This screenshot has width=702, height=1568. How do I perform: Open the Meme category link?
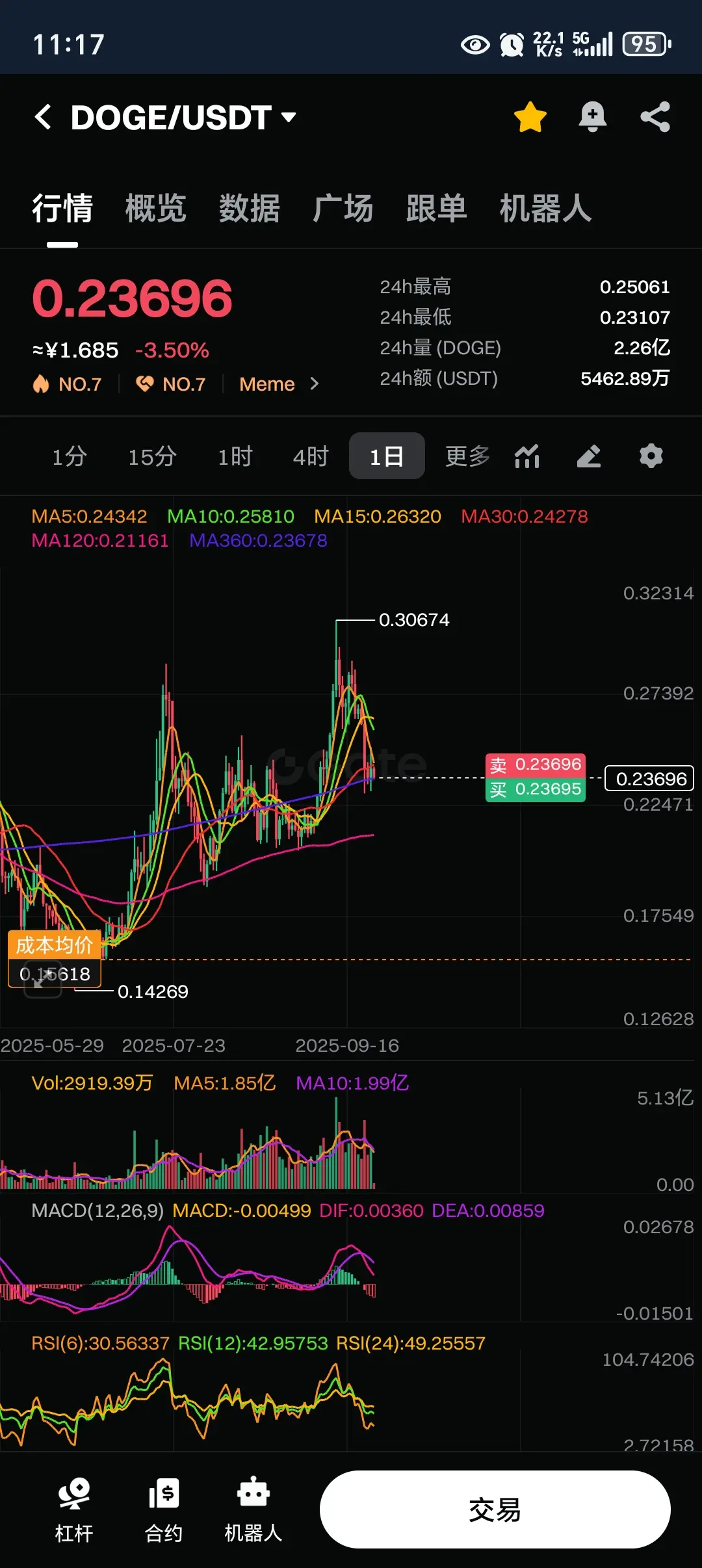[x=267, y=384]
